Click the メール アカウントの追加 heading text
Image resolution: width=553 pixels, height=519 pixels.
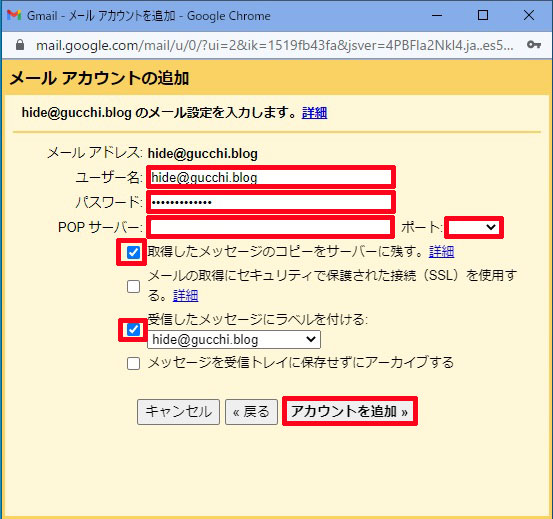tap(99, 78)
